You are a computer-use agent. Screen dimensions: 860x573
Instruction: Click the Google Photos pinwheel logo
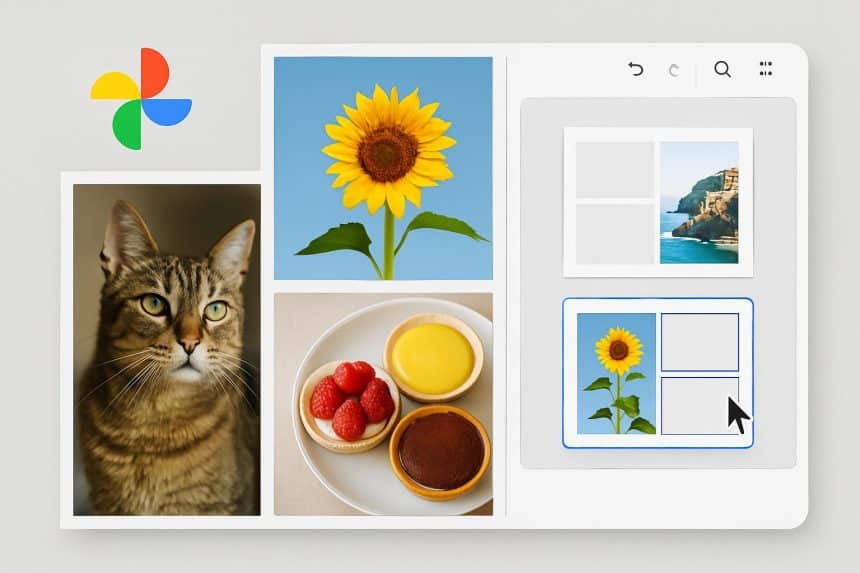[x=141, y=99]
